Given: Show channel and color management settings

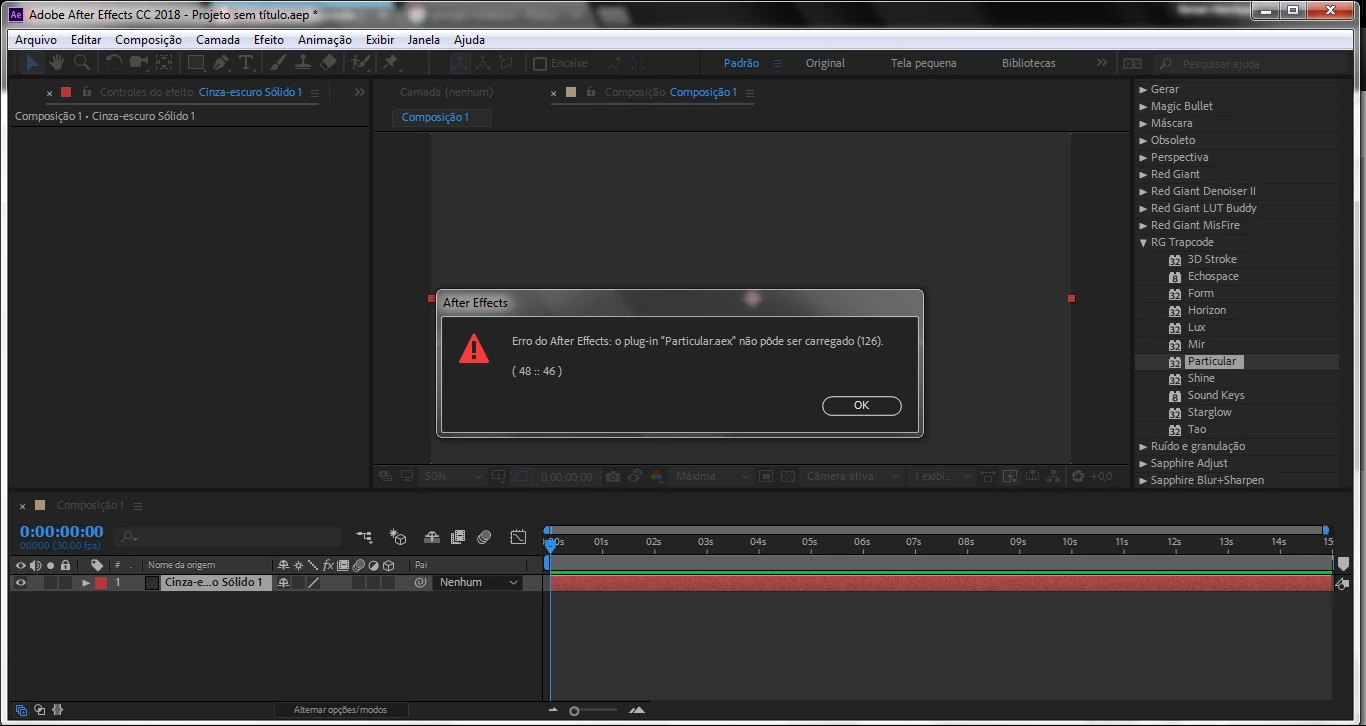Looking at the screenshot, I should point(657,477).
